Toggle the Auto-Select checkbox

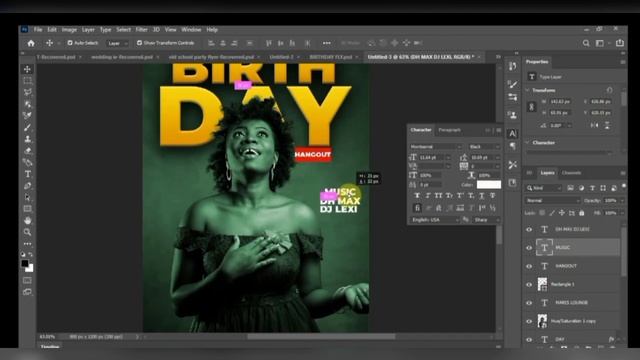point(70,43)
